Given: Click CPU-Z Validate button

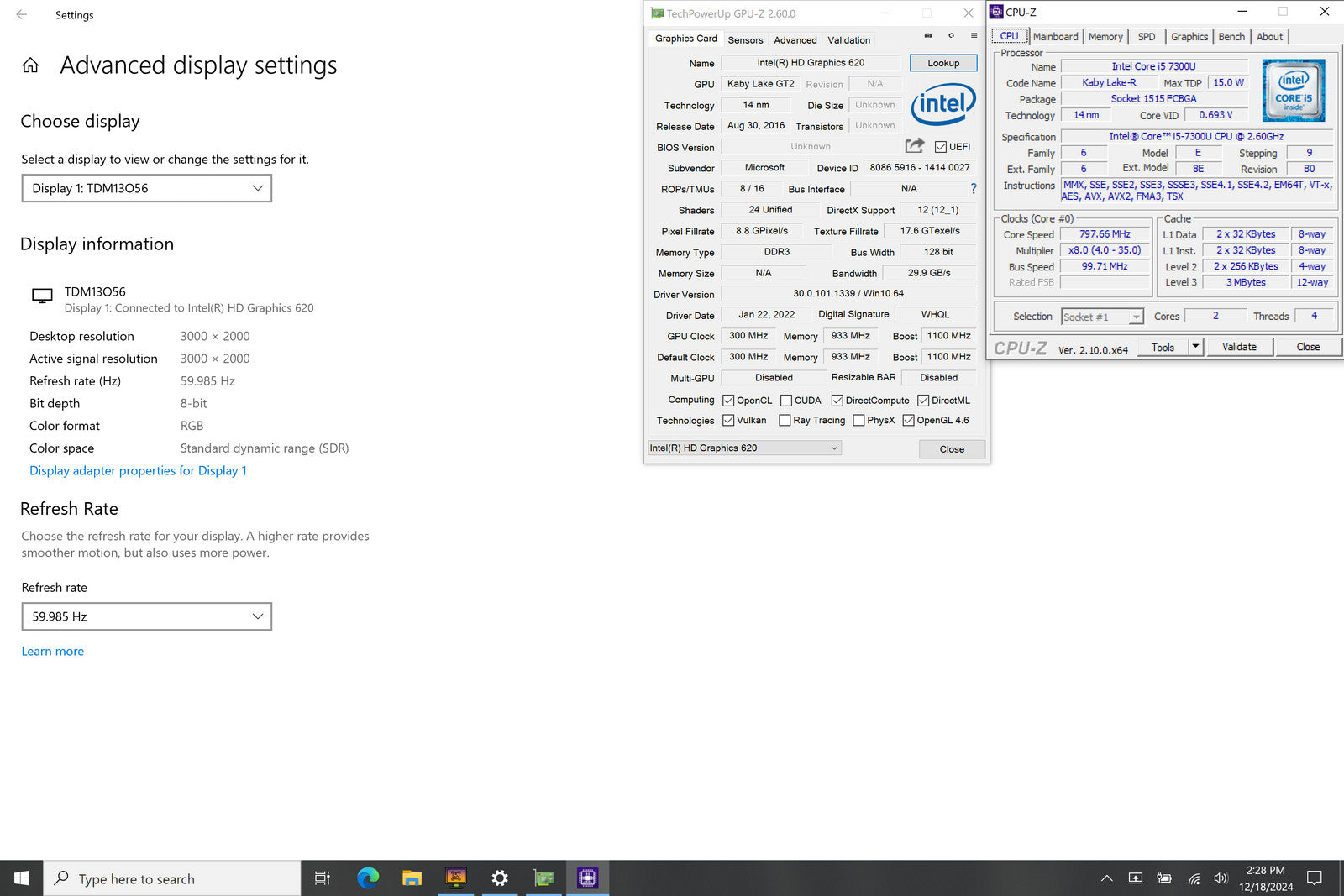Looking at the screenshot, I should tap(1239, 346).
